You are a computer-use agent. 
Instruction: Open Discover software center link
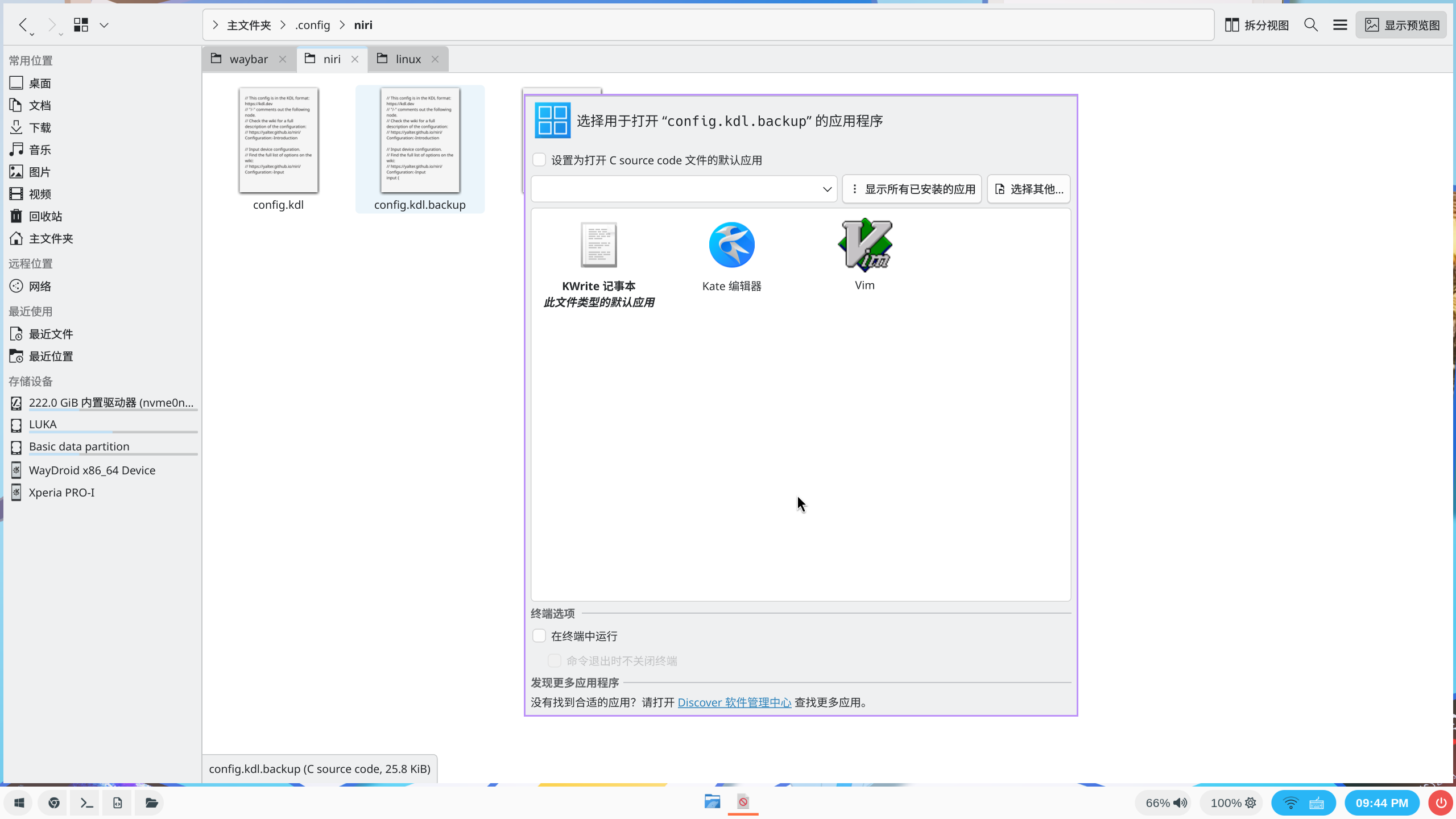734,702
